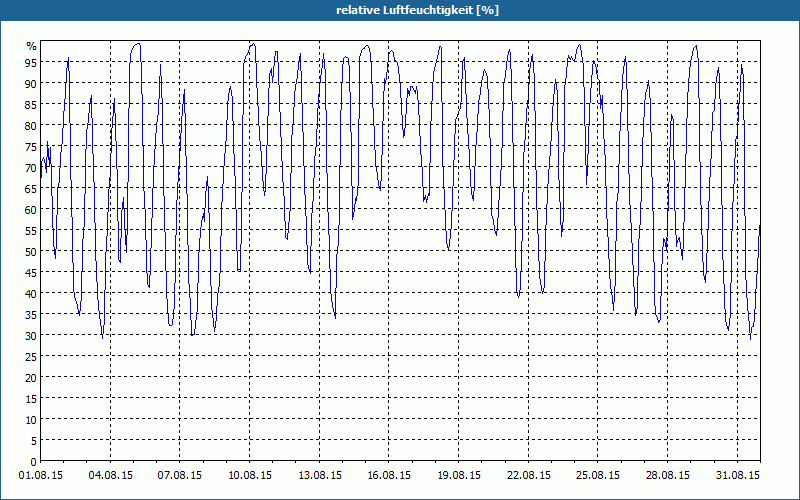Click the y-axis value '55'

pos(31,231)
